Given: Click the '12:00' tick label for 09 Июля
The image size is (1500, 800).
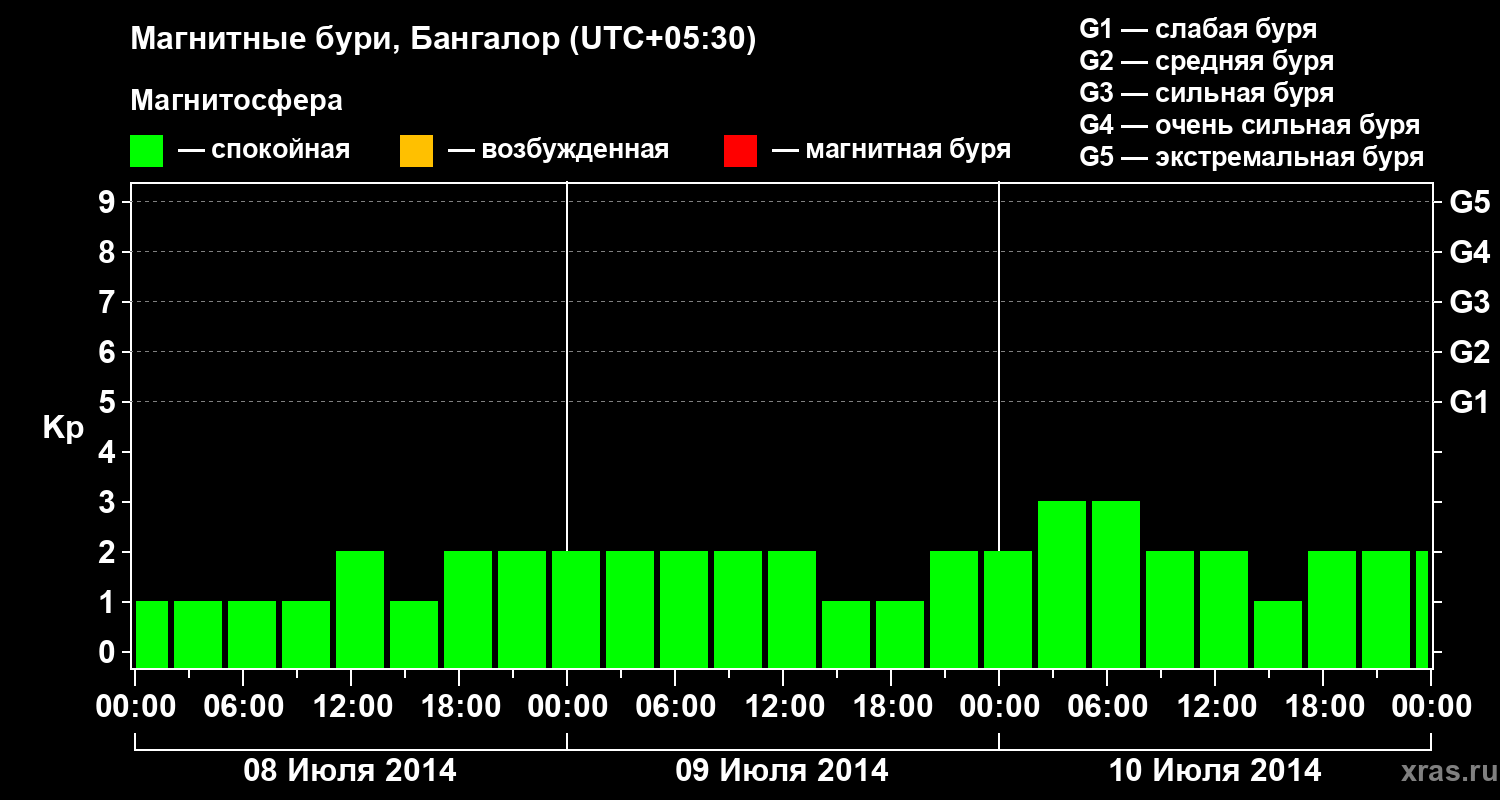Looking at the screenshot, I should (784, 706).
